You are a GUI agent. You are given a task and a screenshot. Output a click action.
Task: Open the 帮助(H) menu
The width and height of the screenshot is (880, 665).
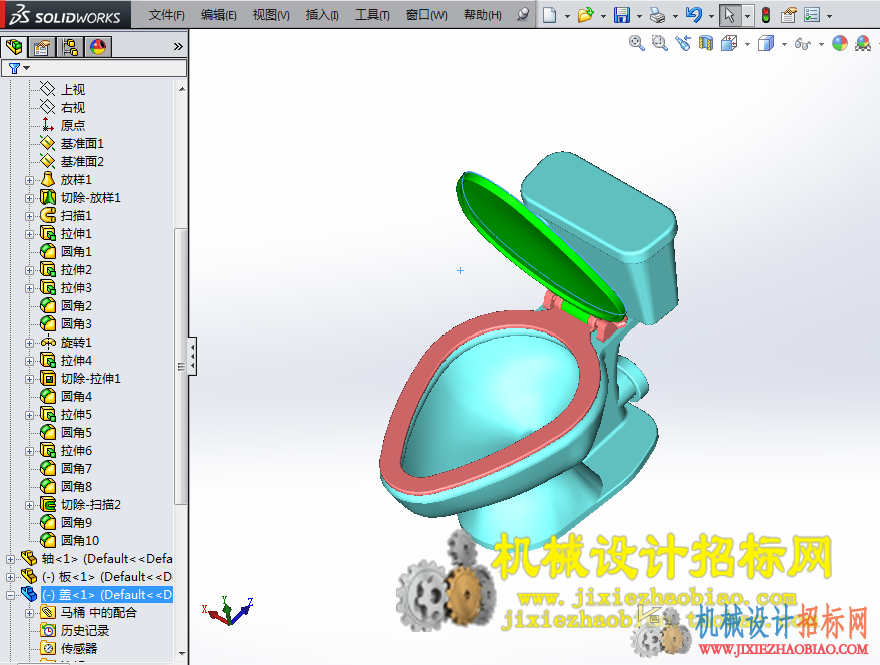(483, 15)
